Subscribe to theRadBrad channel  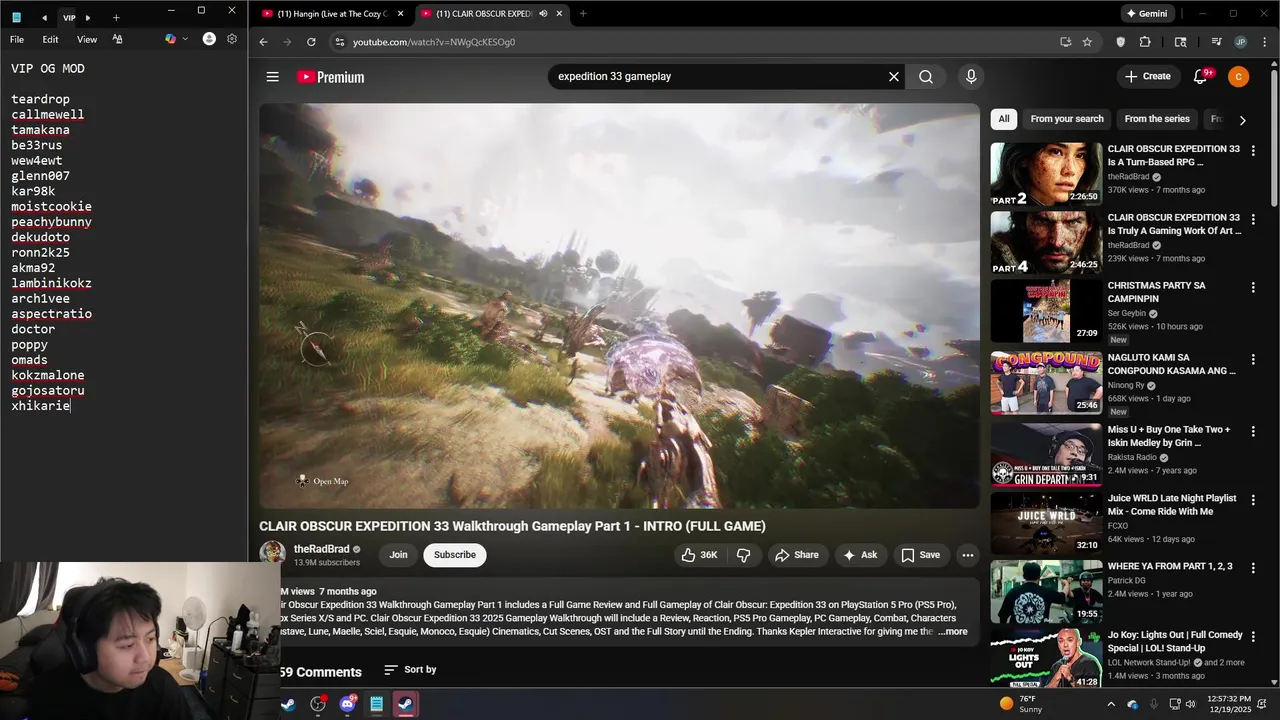[455, 555]
